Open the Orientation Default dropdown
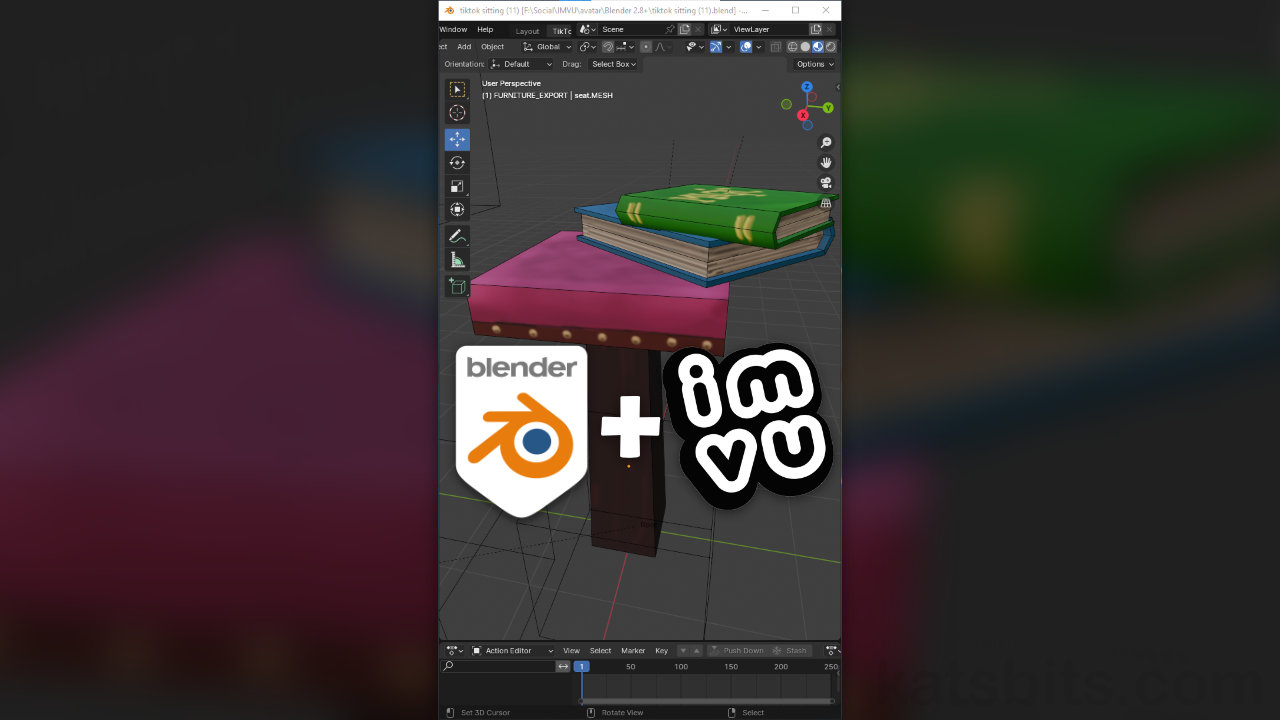The height and width of the screenshot is (720, 1280). coord(521,64)
